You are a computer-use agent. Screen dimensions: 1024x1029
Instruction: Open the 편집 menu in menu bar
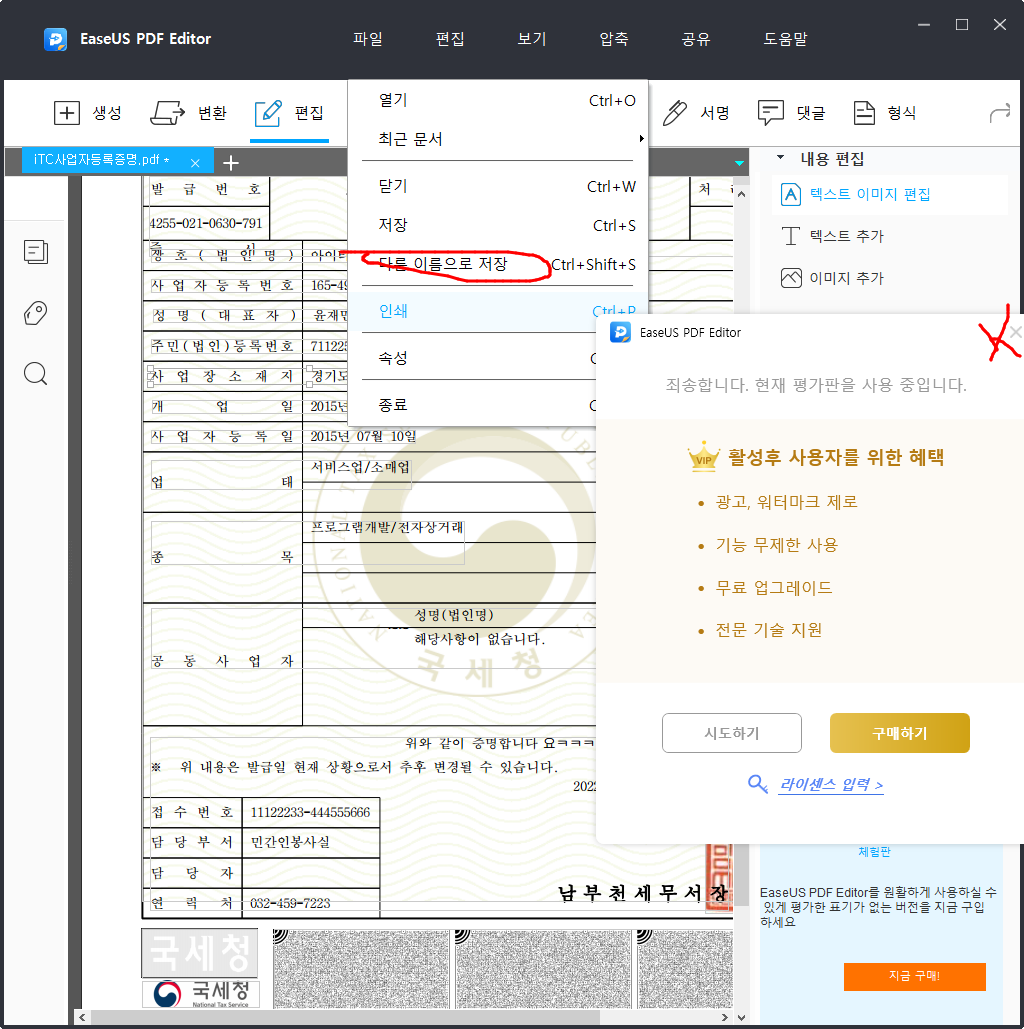pos(450,39)
